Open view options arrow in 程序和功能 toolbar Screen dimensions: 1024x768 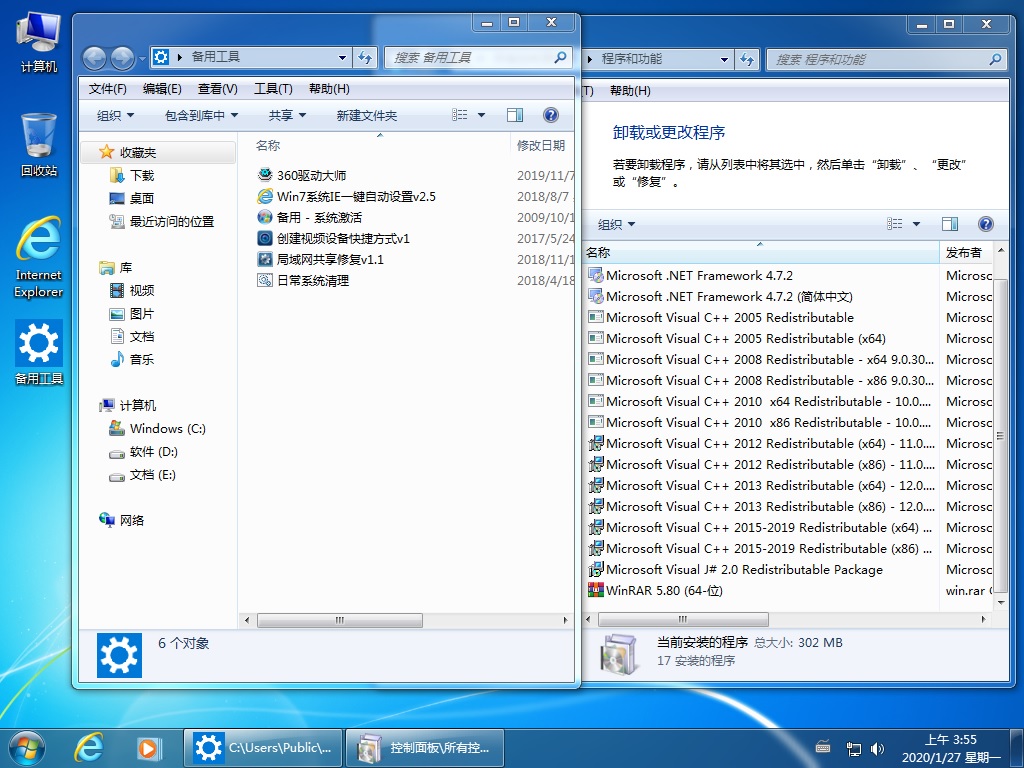(x=916, y=224)
